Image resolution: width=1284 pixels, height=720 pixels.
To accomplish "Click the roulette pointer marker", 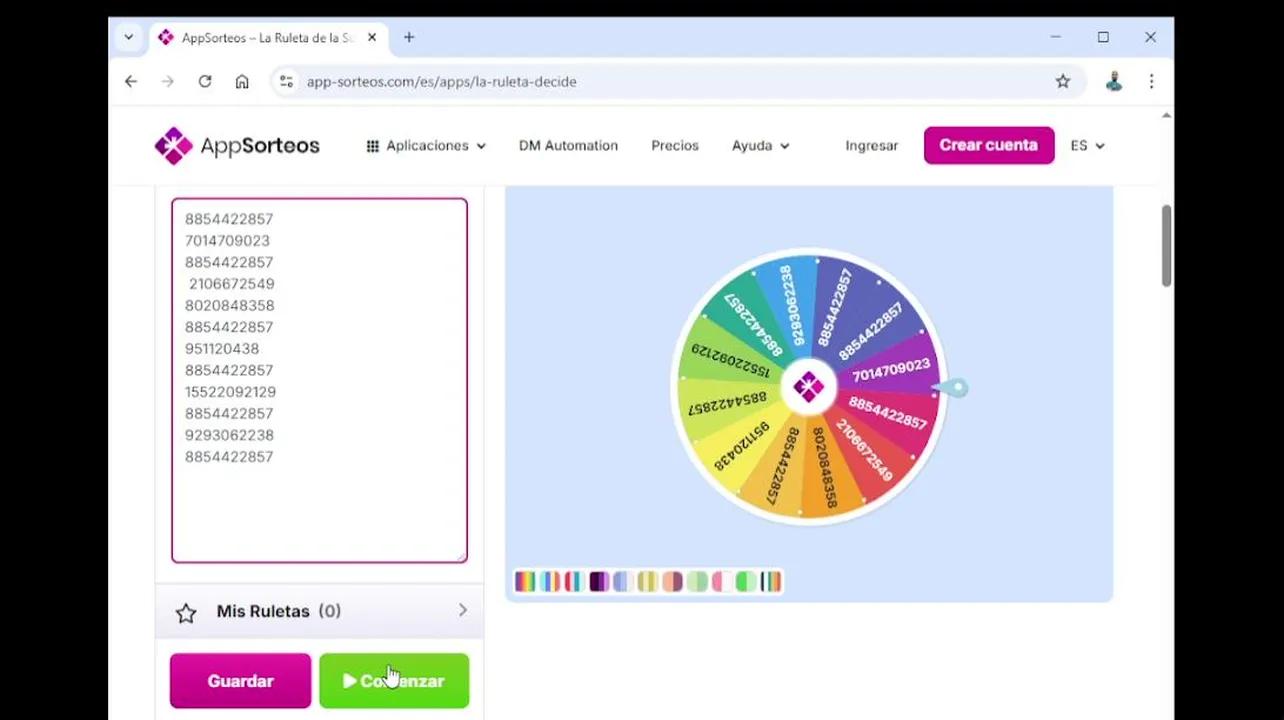I will tap(952, 388).
